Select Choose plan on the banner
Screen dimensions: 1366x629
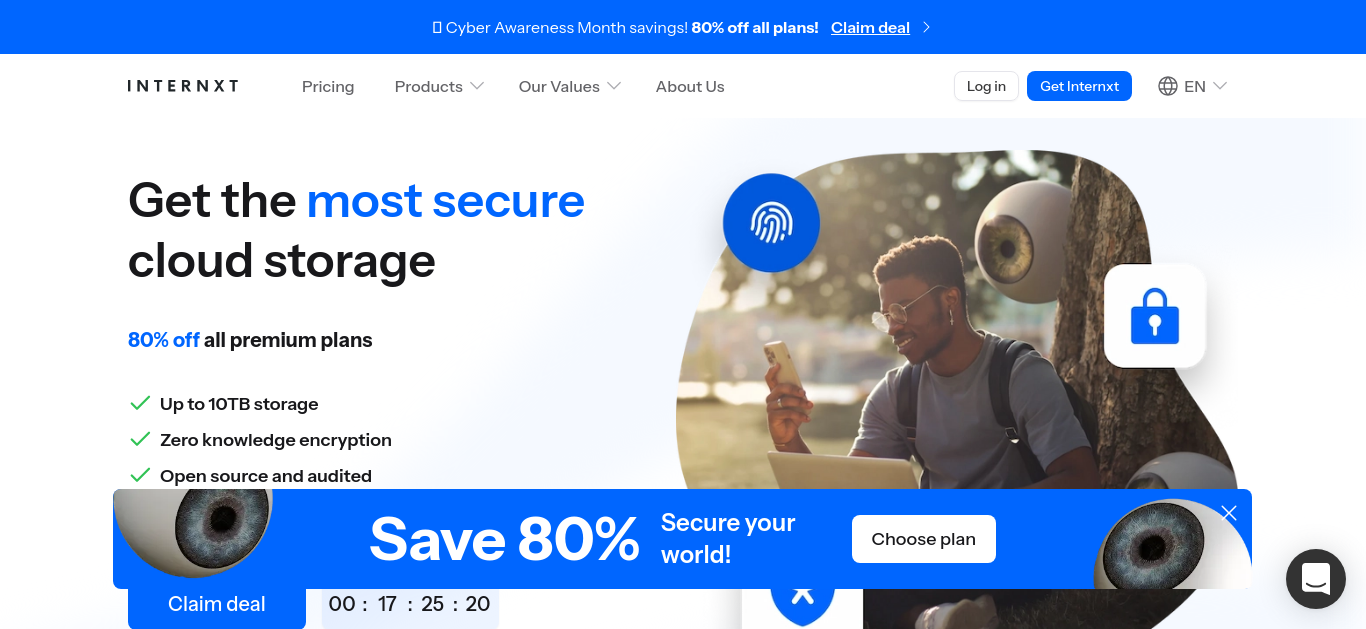click(x=924, y=539)
